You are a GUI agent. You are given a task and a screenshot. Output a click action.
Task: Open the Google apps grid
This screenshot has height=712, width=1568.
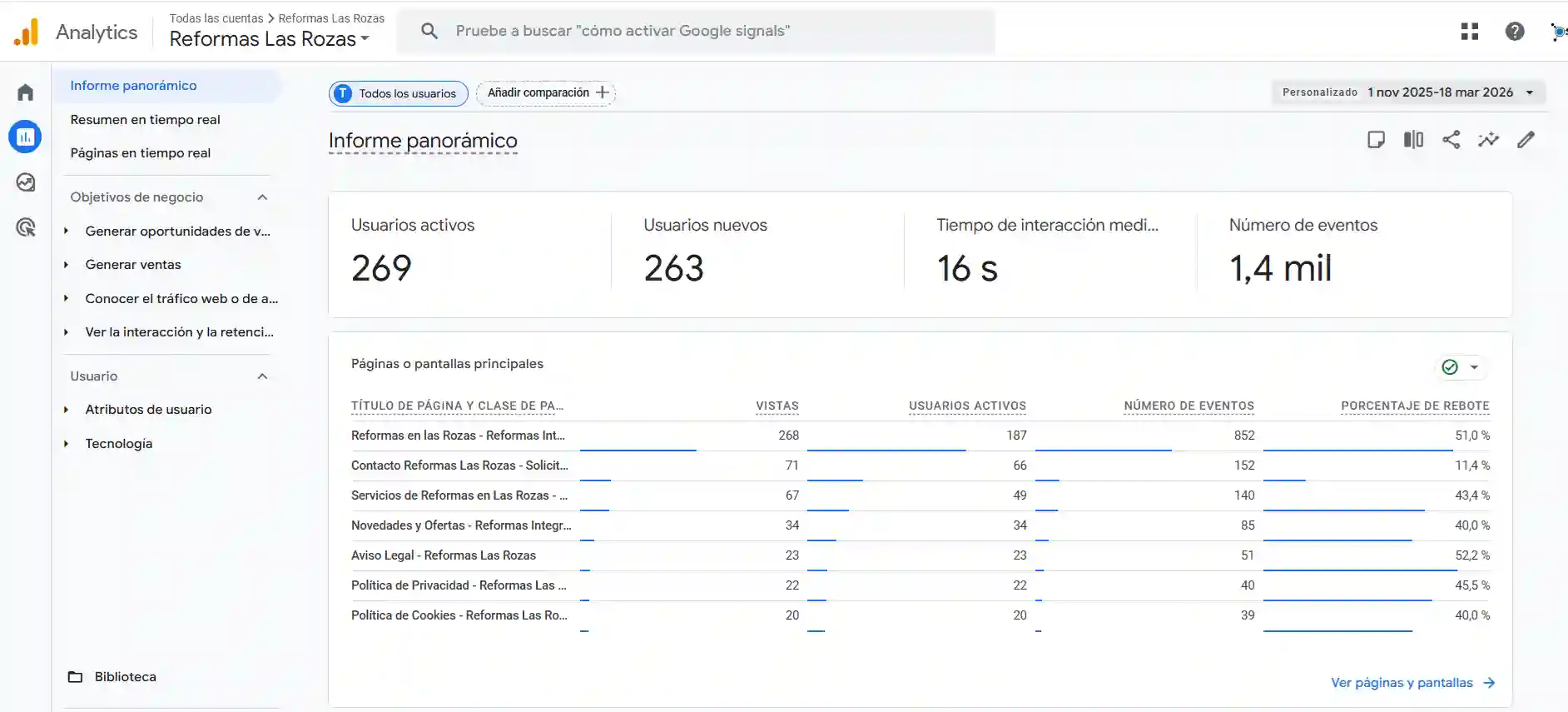coord(1470,32)
